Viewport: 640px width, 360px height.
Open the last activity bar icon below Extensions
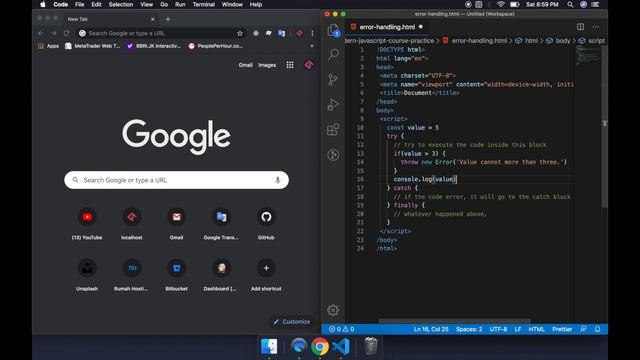[x=333, y=155]
